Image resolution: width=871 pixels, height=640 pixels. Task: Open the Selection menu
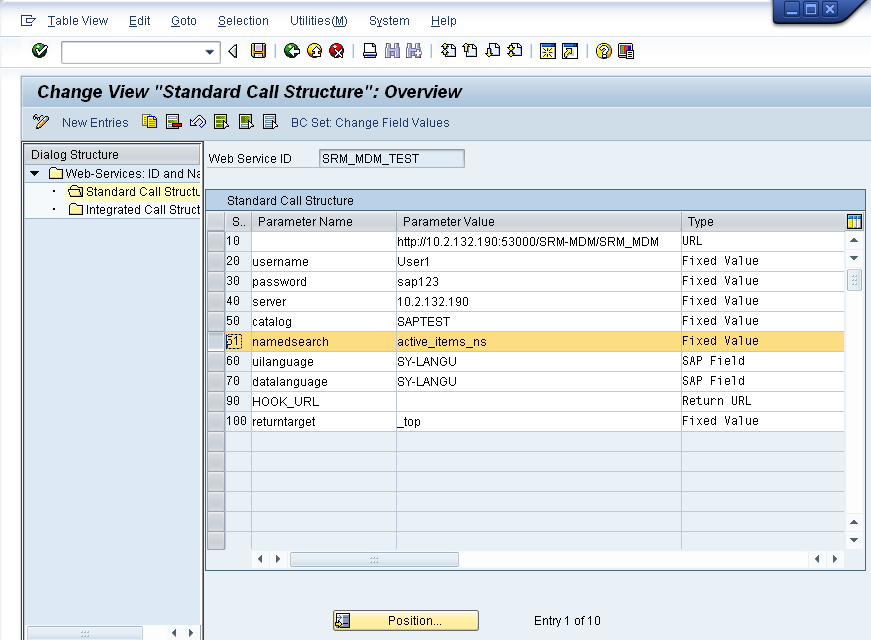point(243,21)
